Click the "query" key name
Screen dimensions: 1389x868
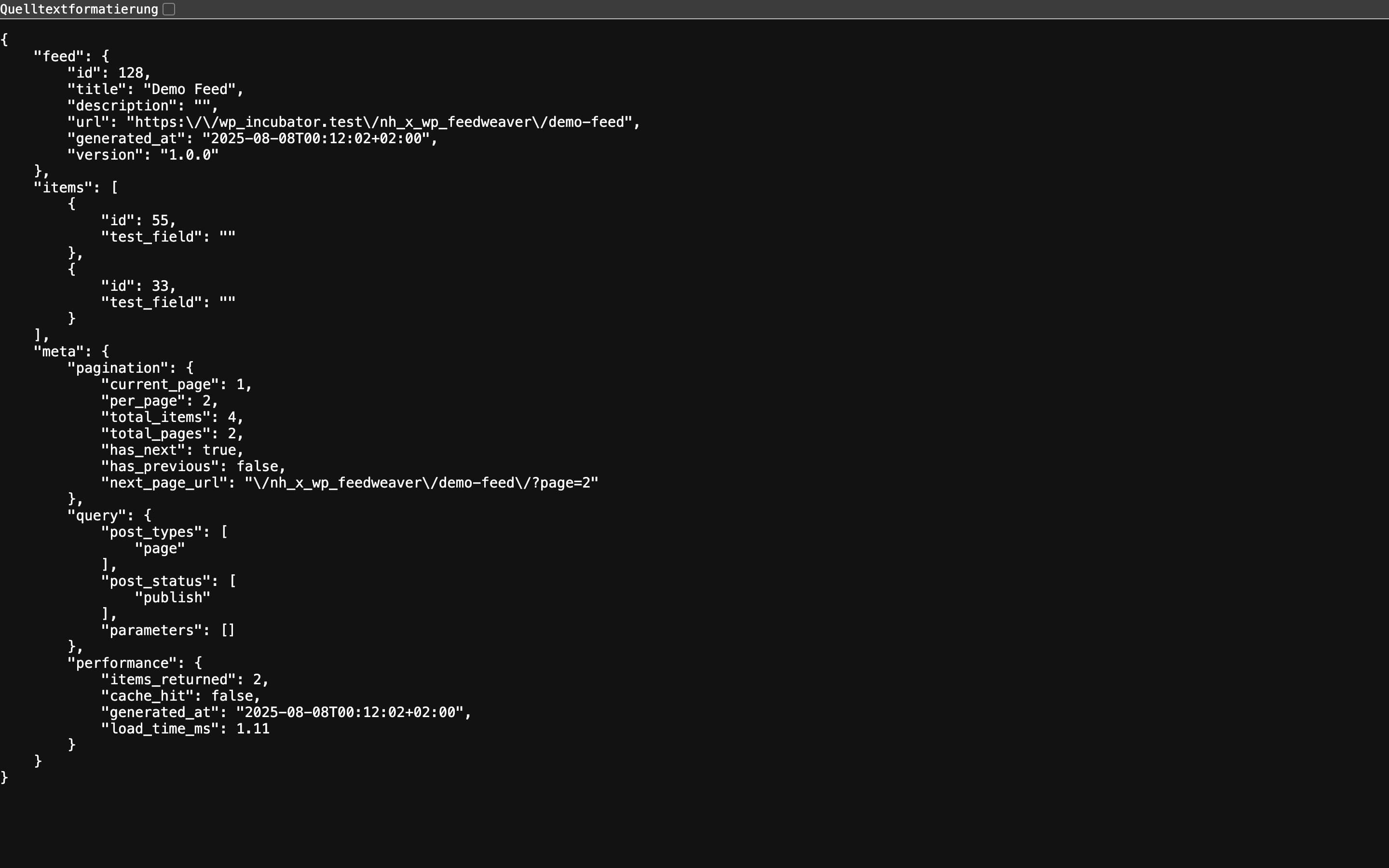pos(96,515)
